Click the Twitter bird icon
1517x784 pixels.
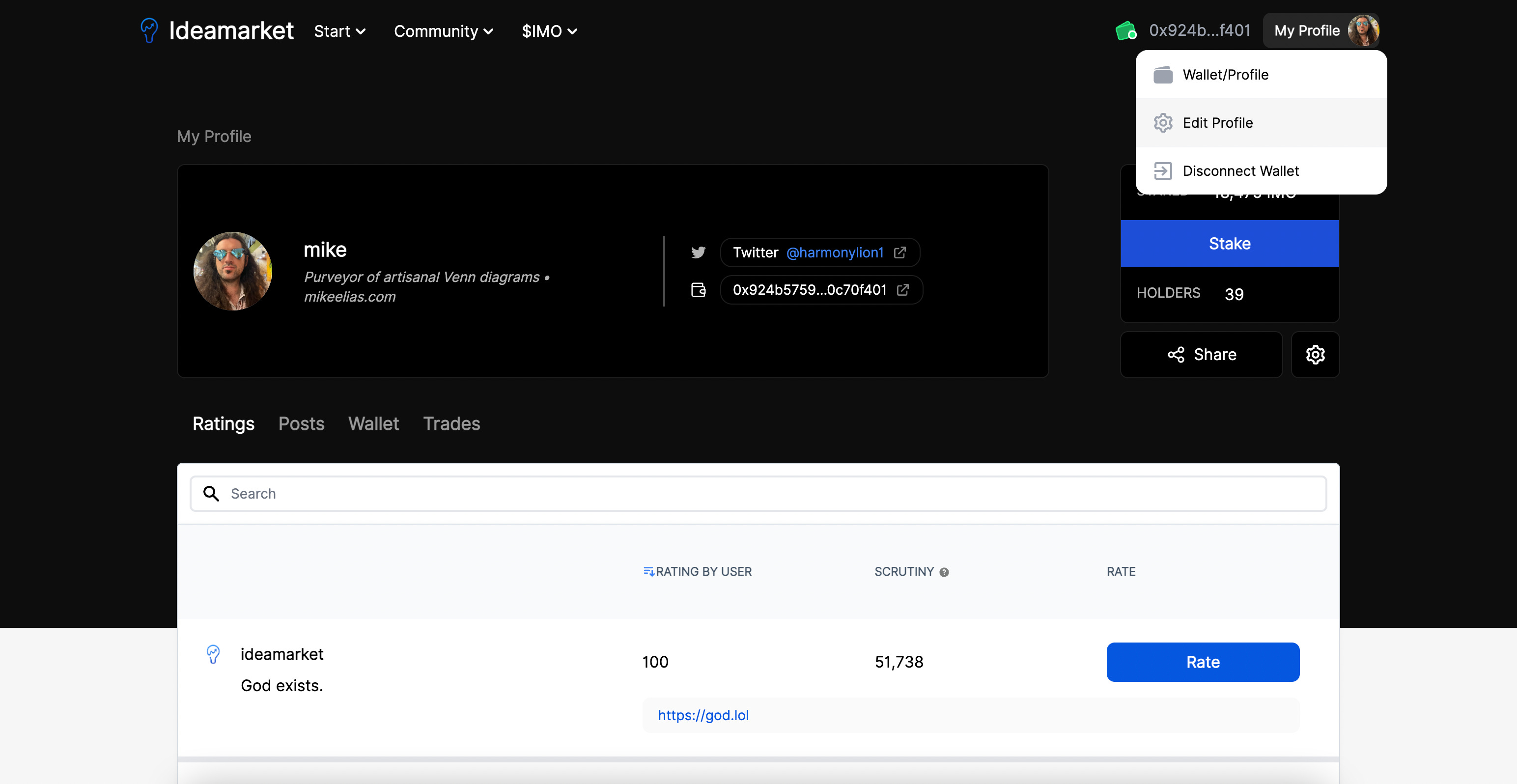[699, 252]
